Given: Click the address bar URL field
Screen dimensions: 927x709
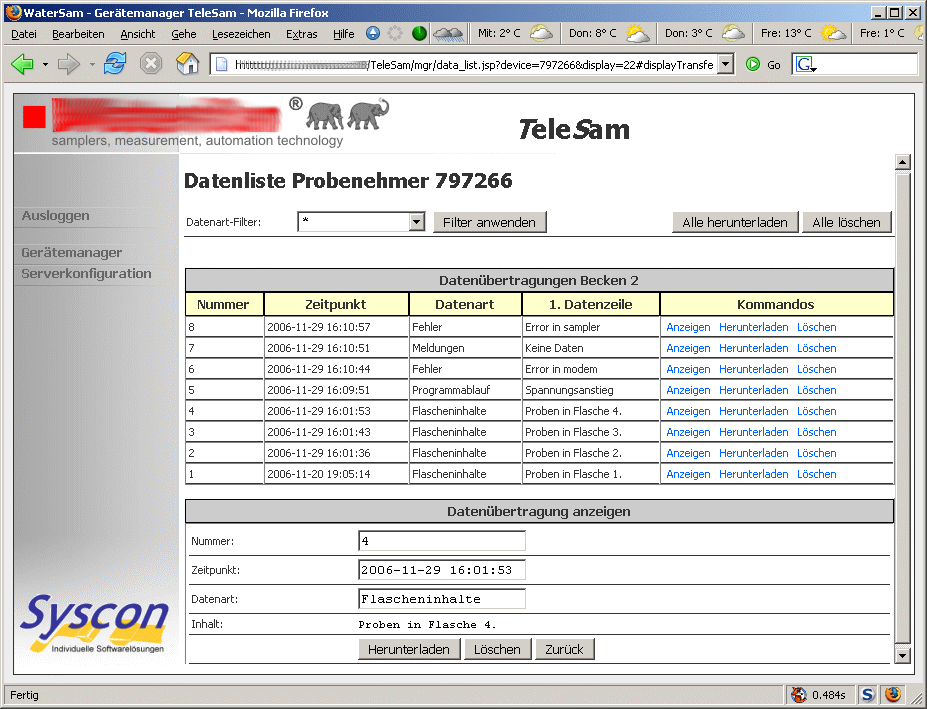Looking at the screenshot, I should point(473,64).
